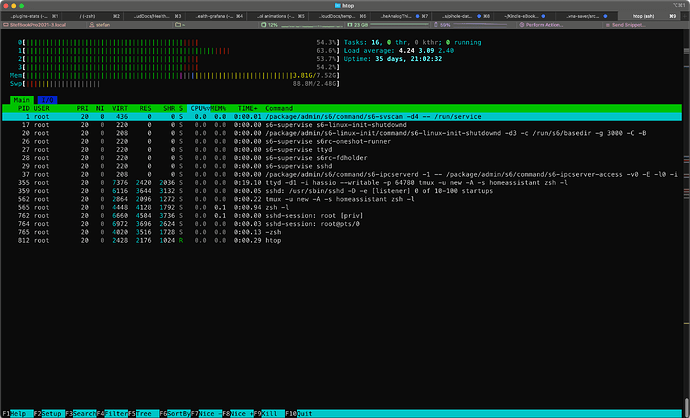Open the F6 SortBy menu
The image size is (690, 418).
coord(172,413)
